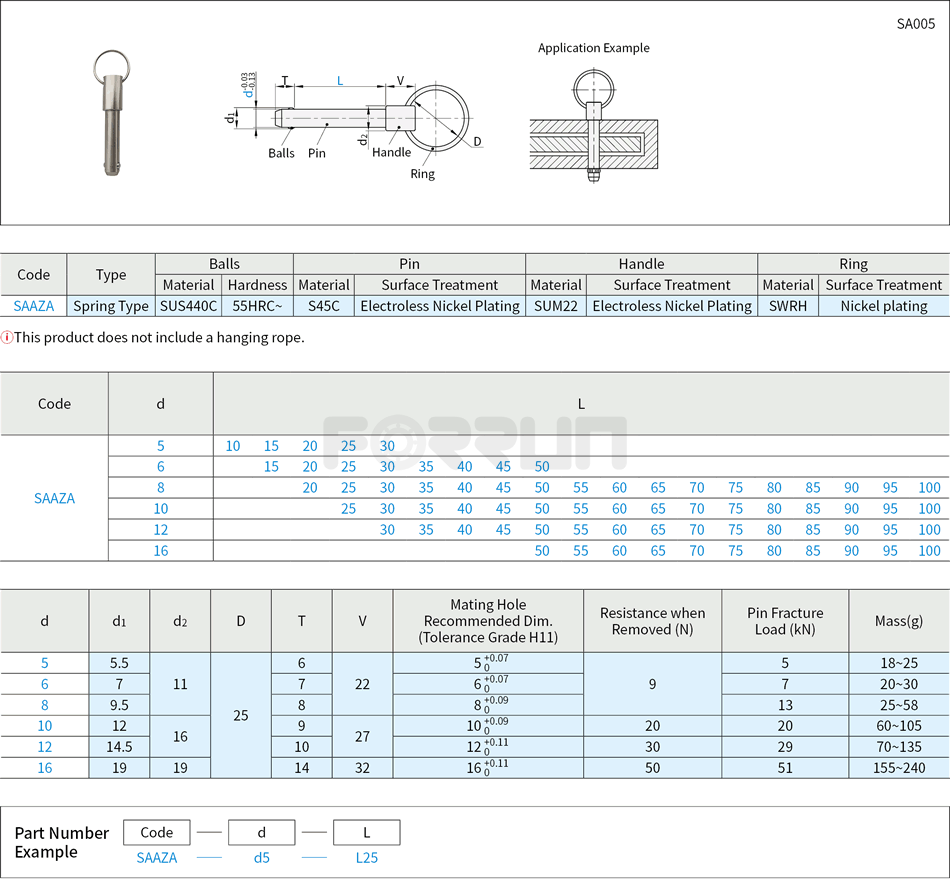Click the d5 value in Part Number Example
The width and height of the screenshot is (950, 885).
261,858
